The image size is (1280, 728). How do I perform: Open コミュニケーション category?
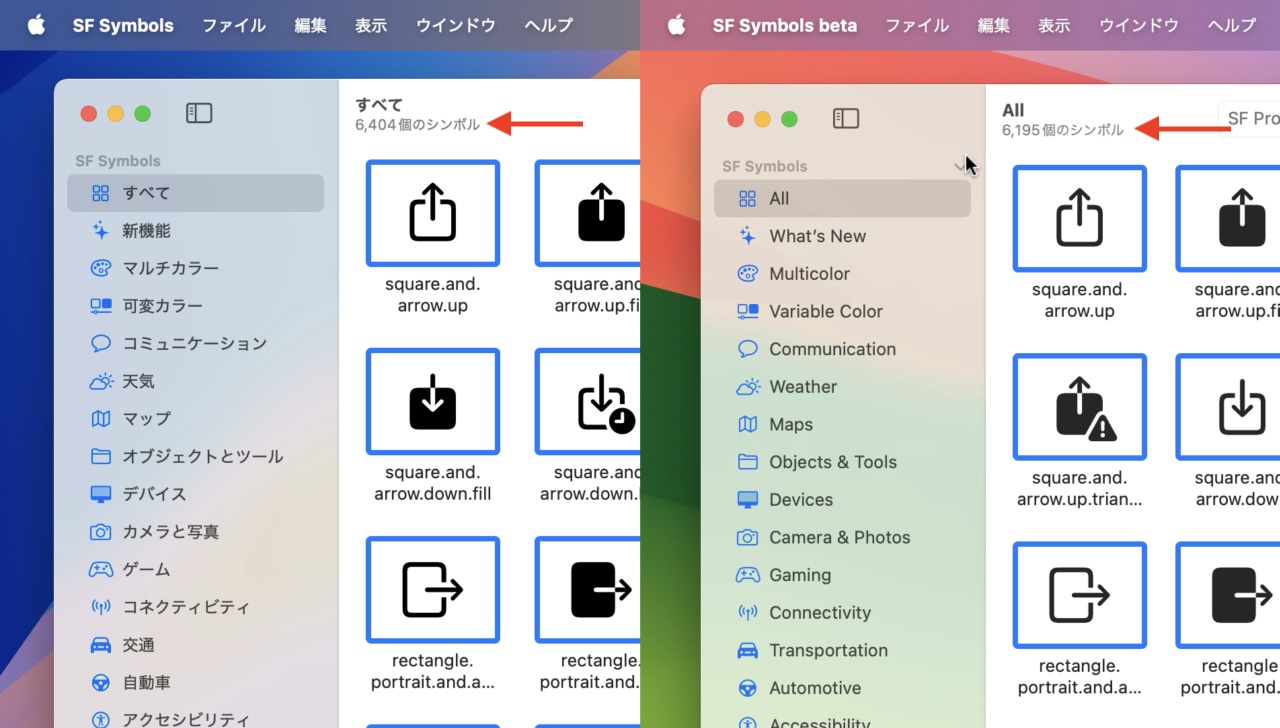(196, 344)
